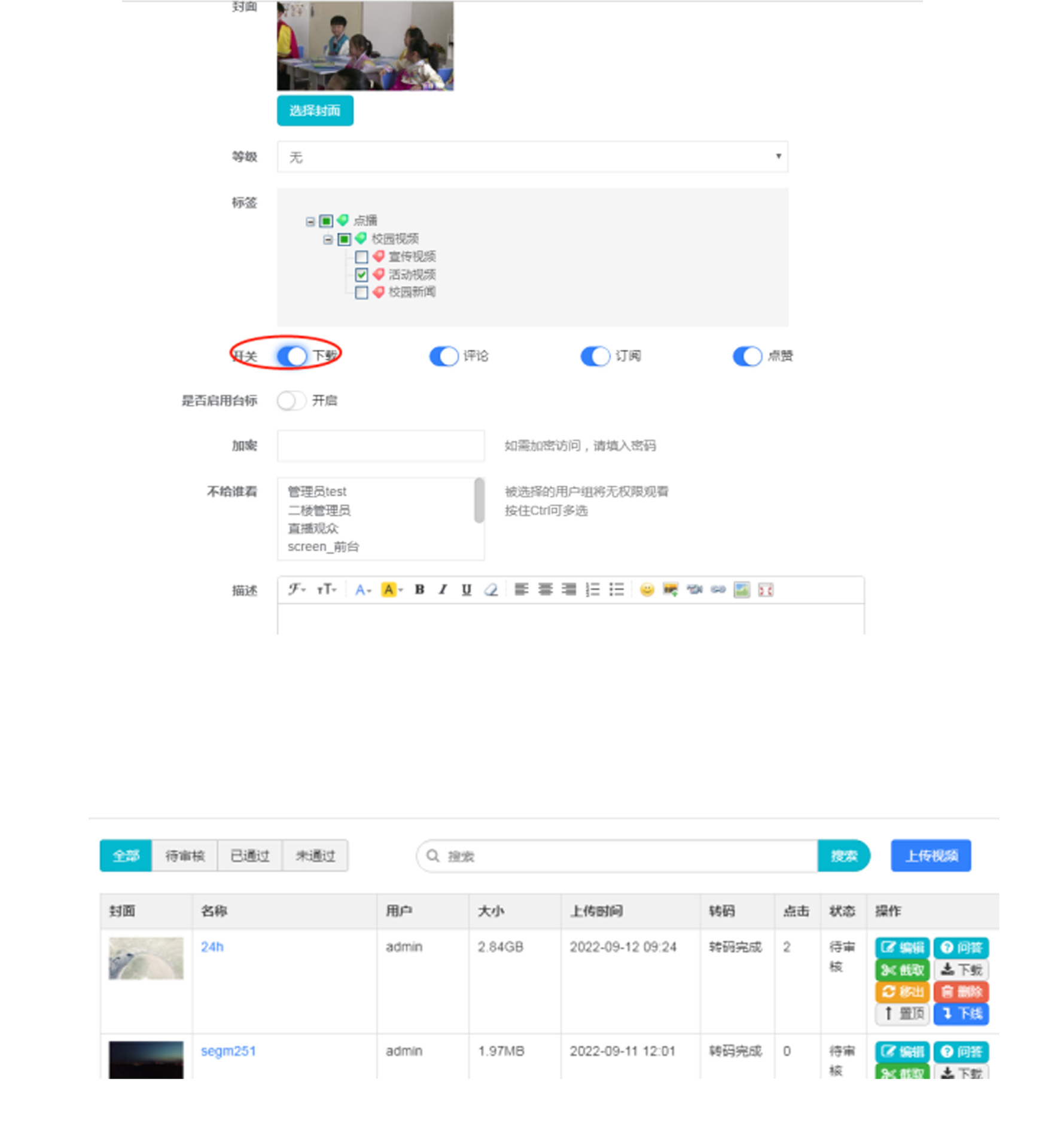The height and width of the screenshot is (1148, 1045).
Task: Open the yellow highlight color picker
Action: (x=392, y=590)
